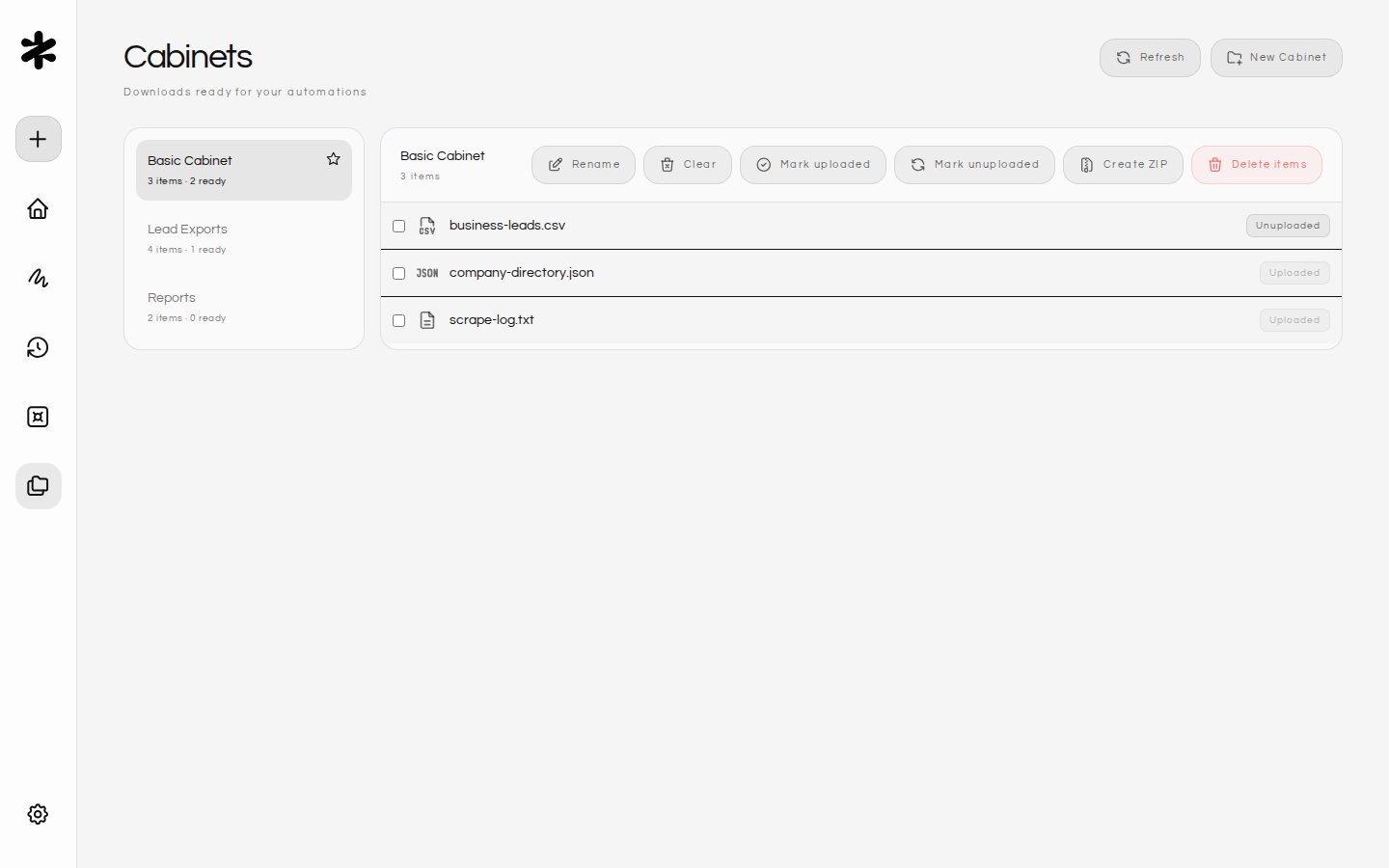Click the Unuploaded badge on business-leads.csv

click(1288, 226)
